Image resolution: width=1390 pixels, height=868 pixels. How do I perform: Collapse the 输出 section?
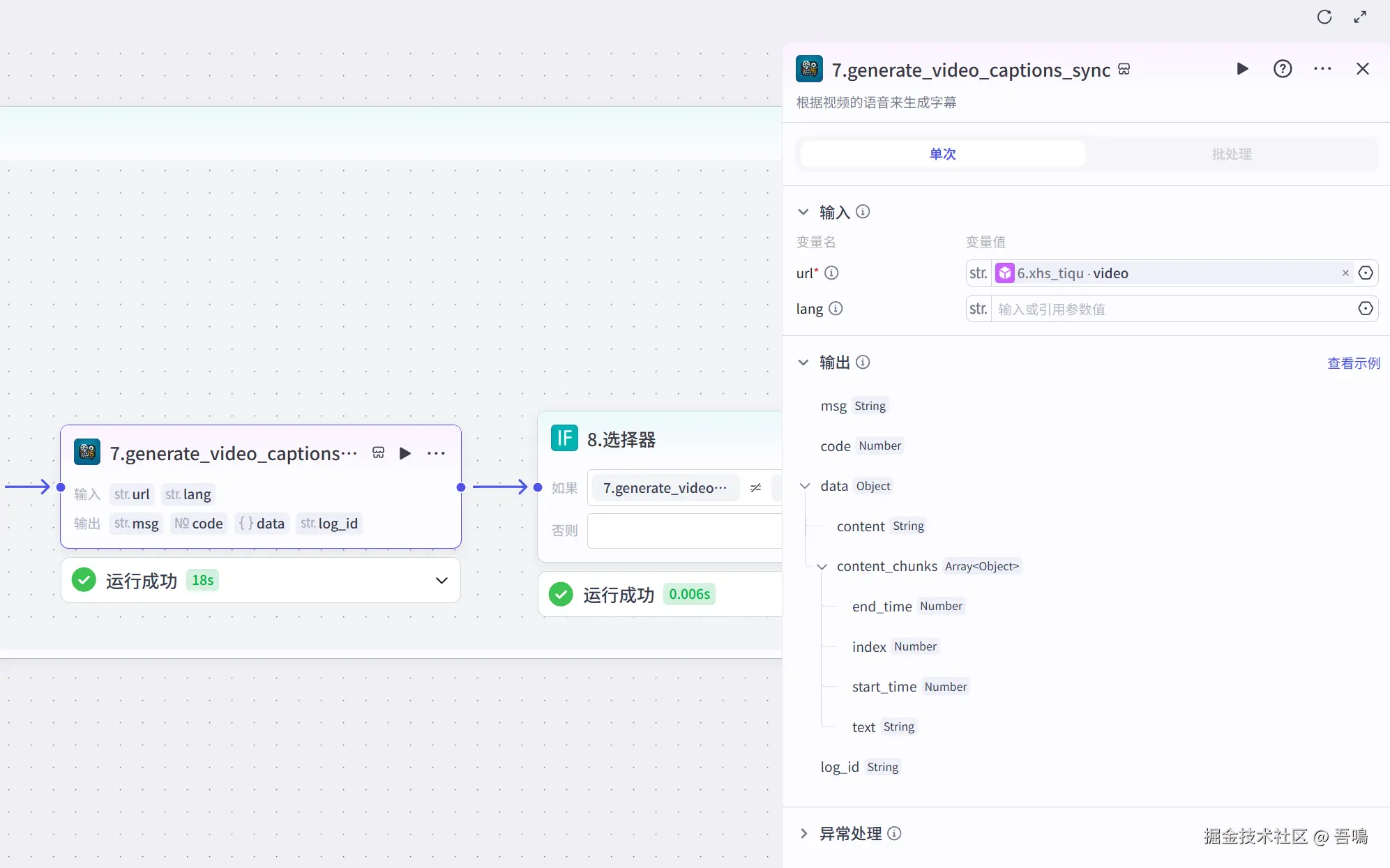pyautogui.click(x=803, y=363)
